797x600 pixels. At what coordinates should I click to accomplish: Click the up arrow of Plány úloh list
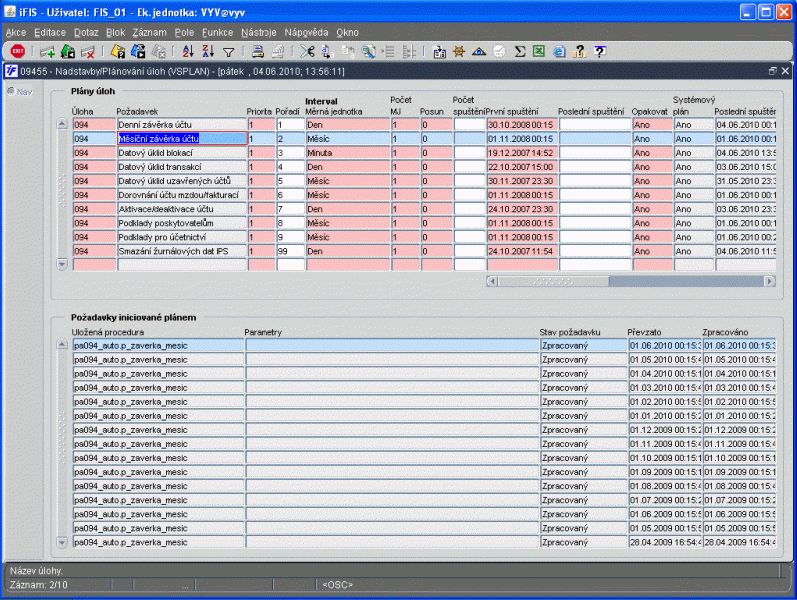coord(62,124)
